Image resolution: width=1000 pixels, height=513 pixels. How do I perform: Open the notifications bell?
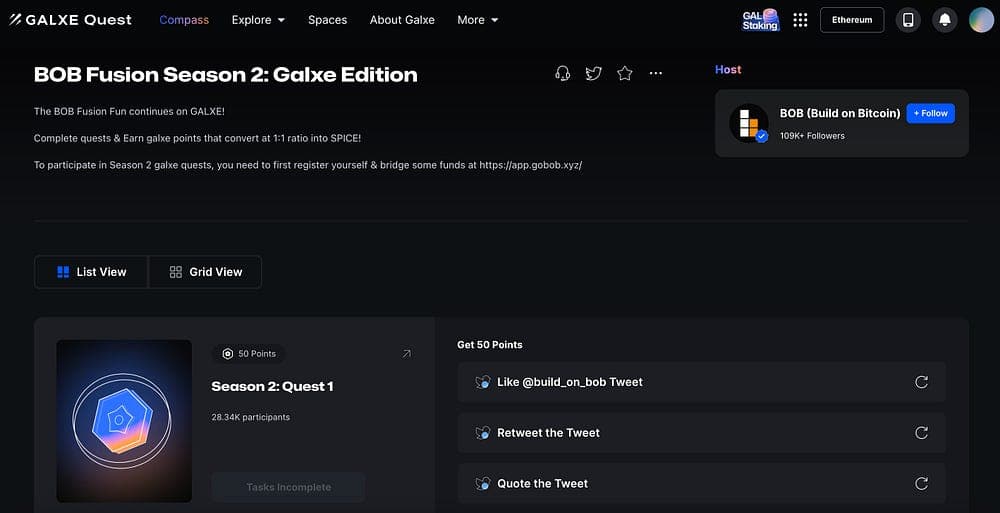click(945, 20)
